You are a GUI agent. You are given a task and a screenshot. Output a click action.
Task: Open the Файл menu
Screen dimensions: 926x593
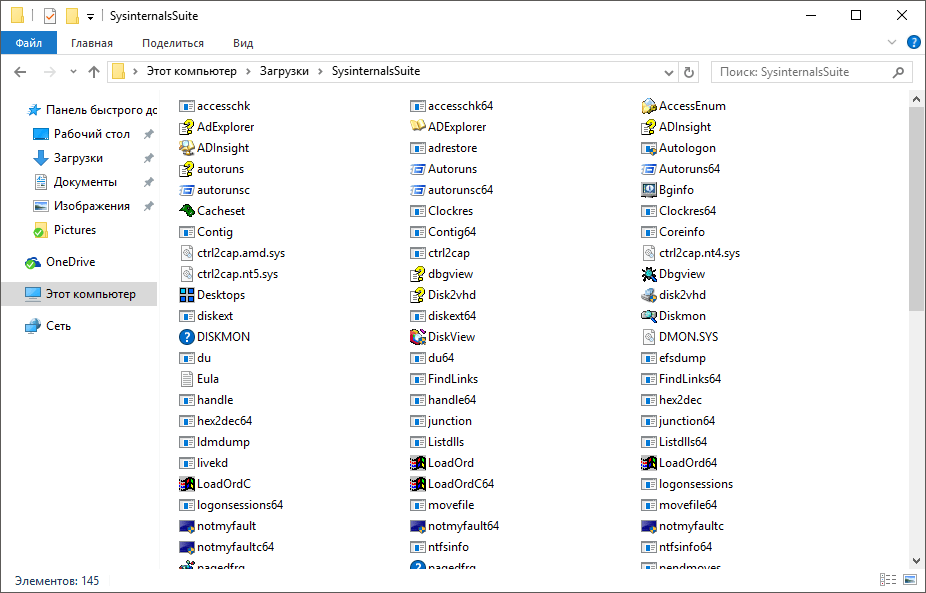click(29, 43)
